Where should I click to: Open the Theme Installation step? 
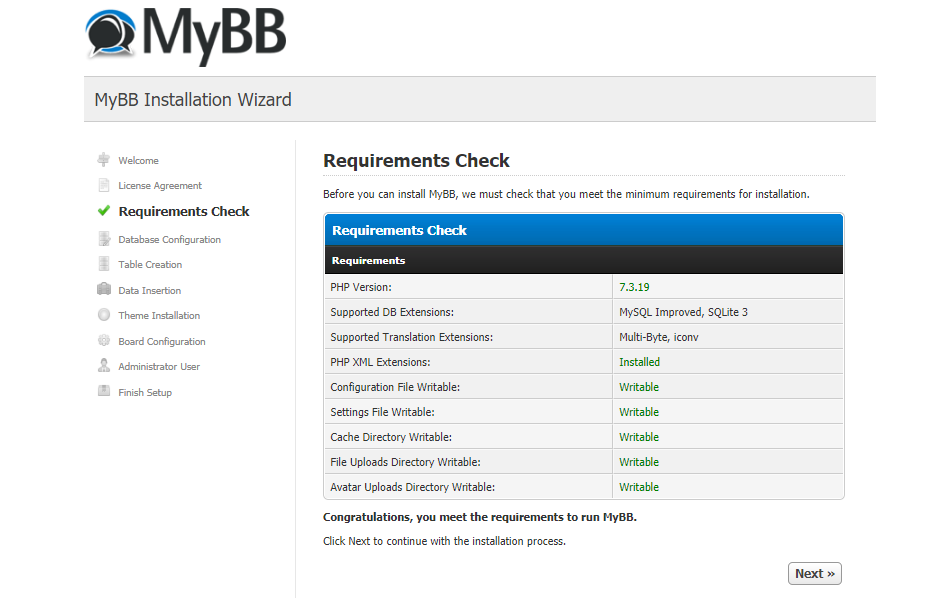coord(159,315)
